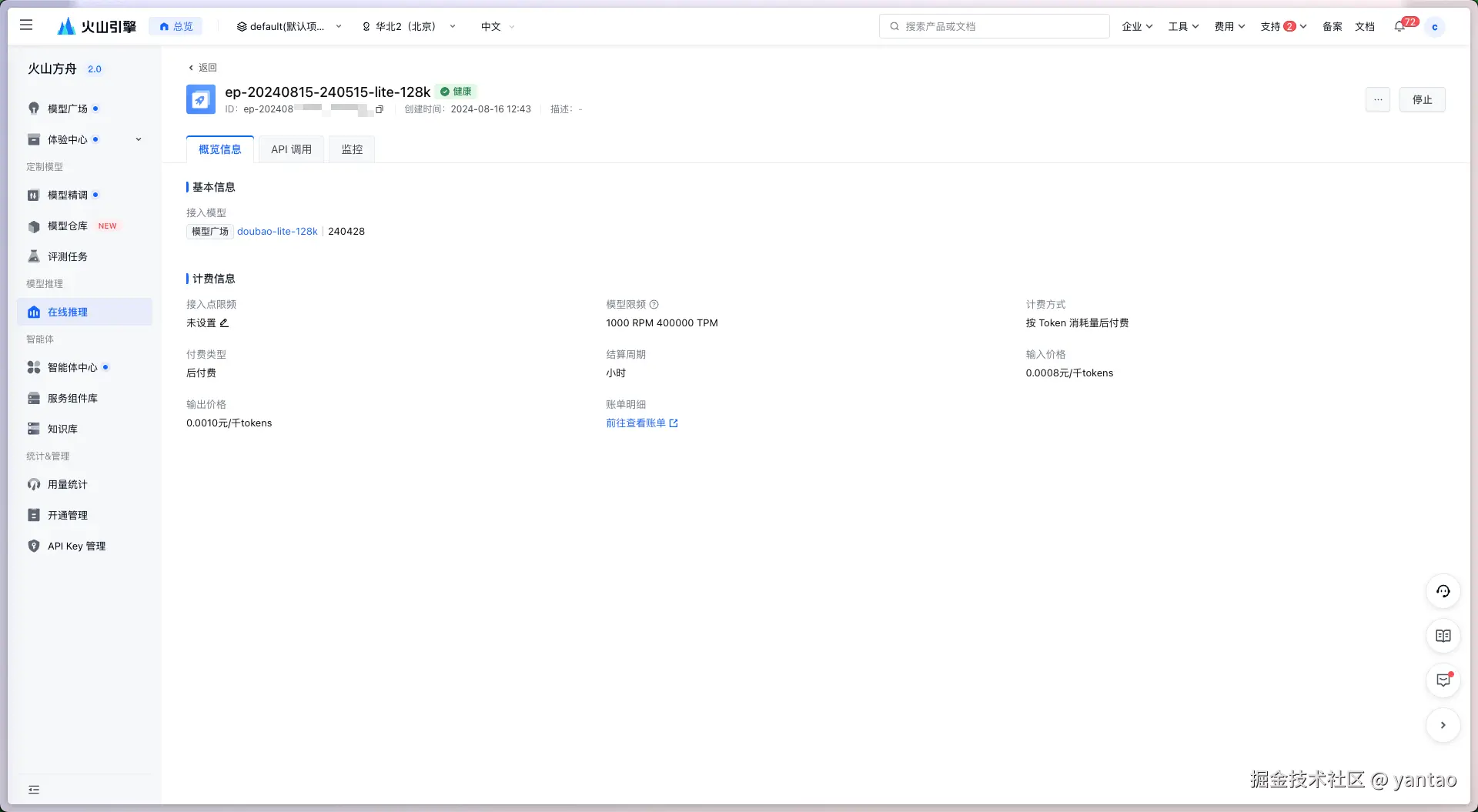Open 智能体中心 in sidebar
This screenshot has height=812, width=1478.
point(85,367)
